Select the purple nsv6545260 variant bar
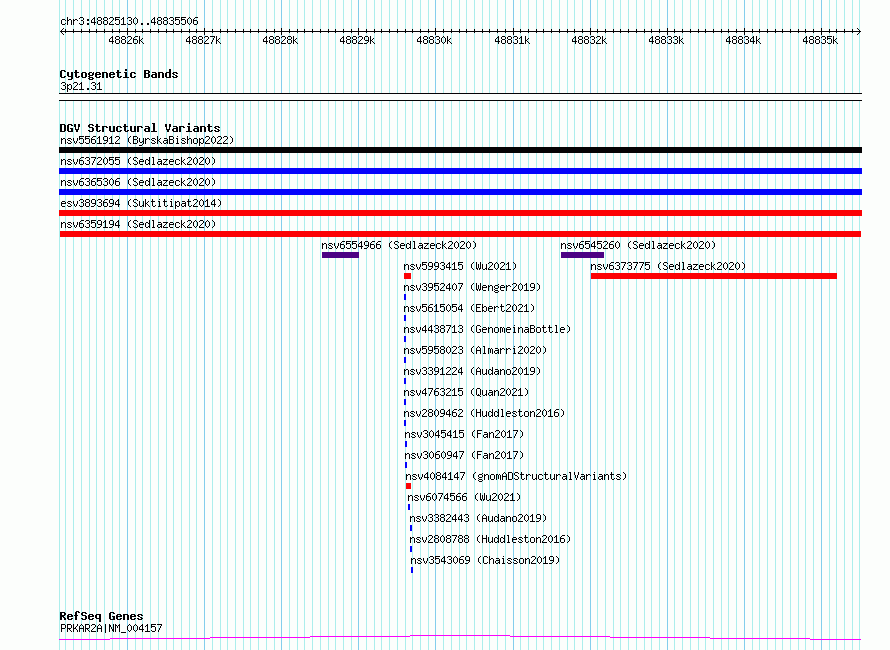890x650 pixels. pyautogui.click(x=582, y=255)
